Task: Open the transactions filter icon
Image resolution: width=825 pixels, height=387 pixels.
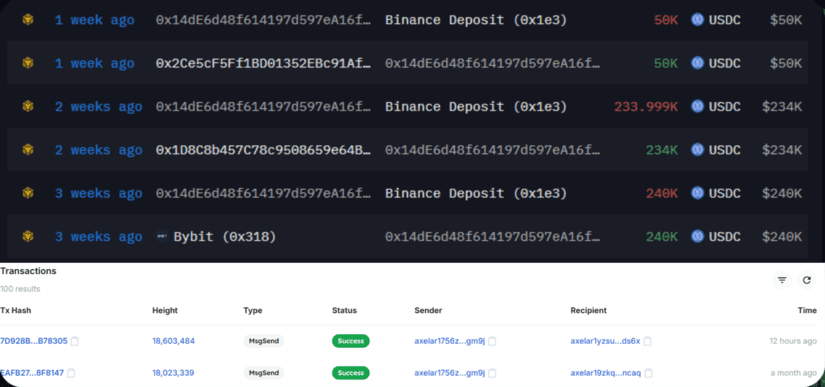Action: tap(782, 280)
